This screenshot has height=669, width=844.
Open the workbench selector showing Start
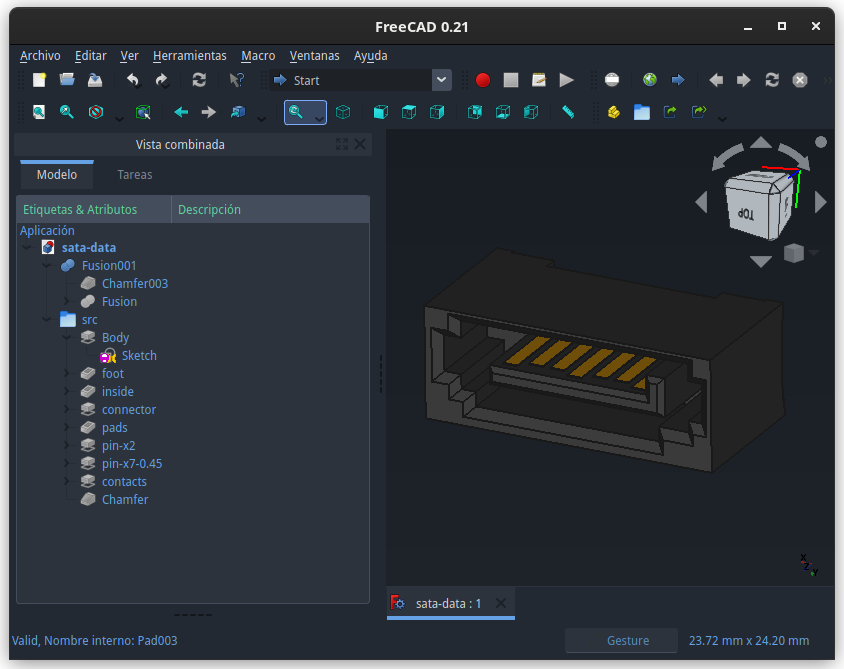360,80
